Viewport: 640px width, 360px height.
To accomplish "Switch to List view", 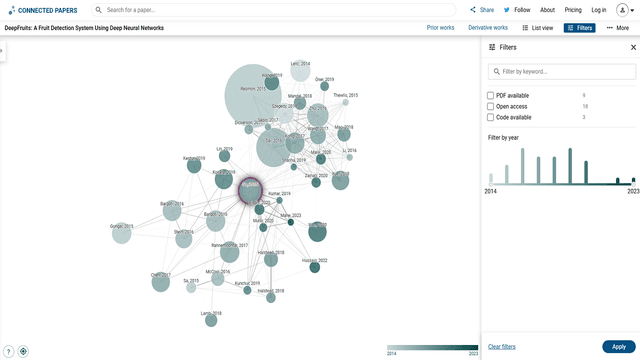I will click(x=538, y=28).
